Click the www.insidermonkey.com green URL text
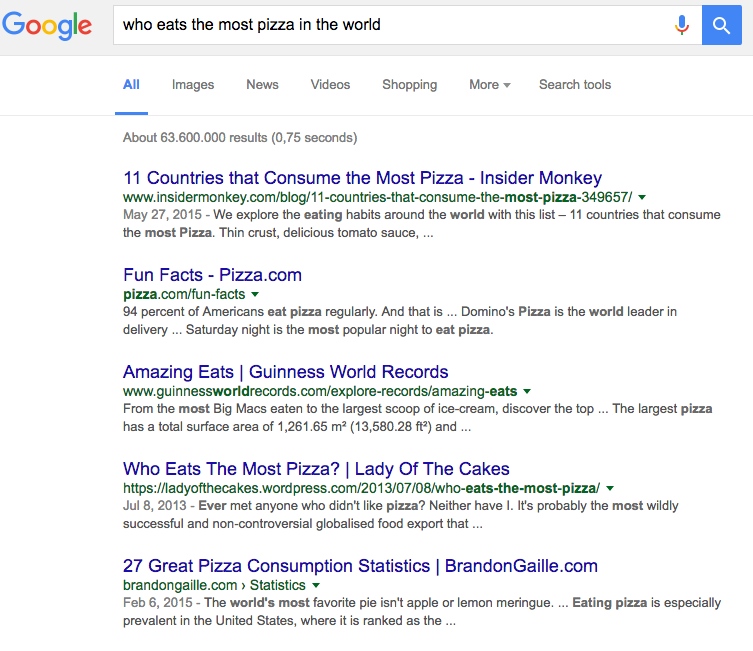 pyautogui.click(x=377, y=197)
